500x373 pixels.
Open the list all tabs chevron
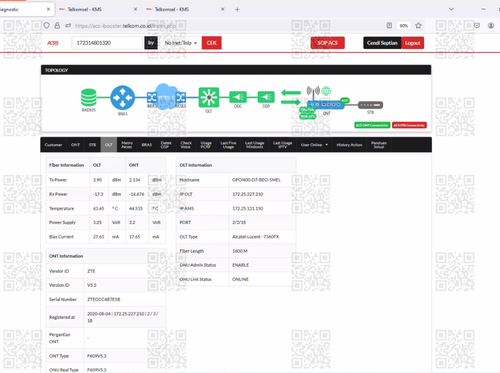pyautogui.click(x=451, y=9)
